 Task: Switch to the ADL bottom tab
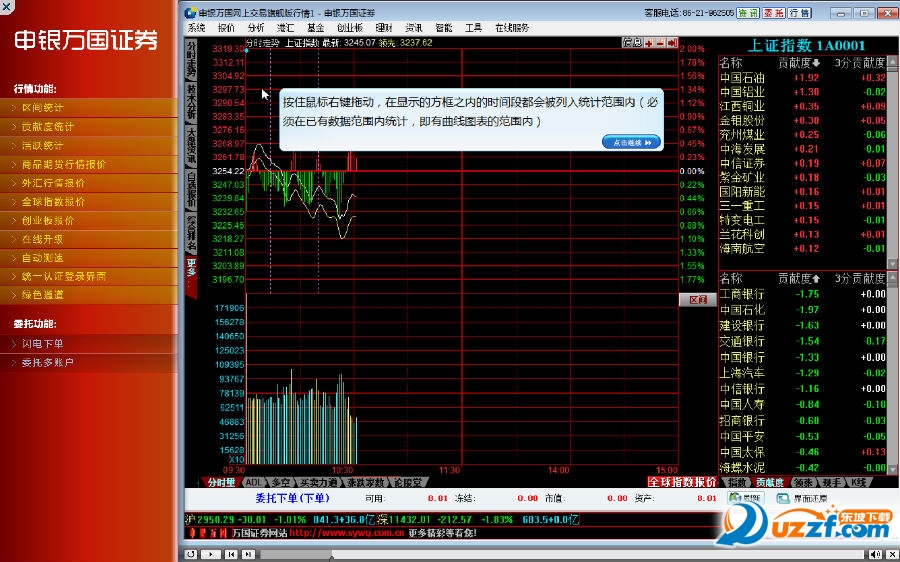[254, 482]
